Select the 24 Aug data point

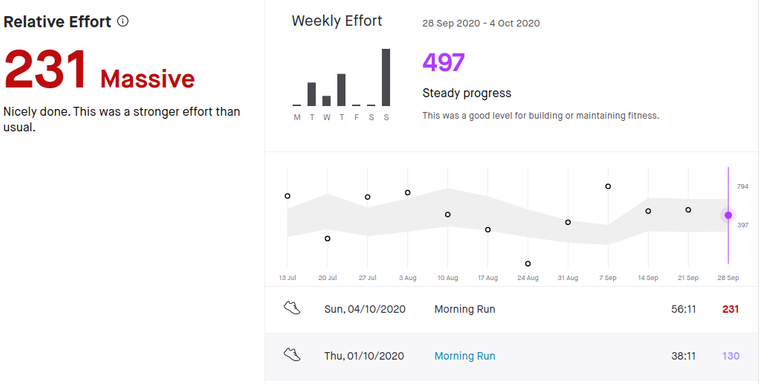click(x=528, y=264)
